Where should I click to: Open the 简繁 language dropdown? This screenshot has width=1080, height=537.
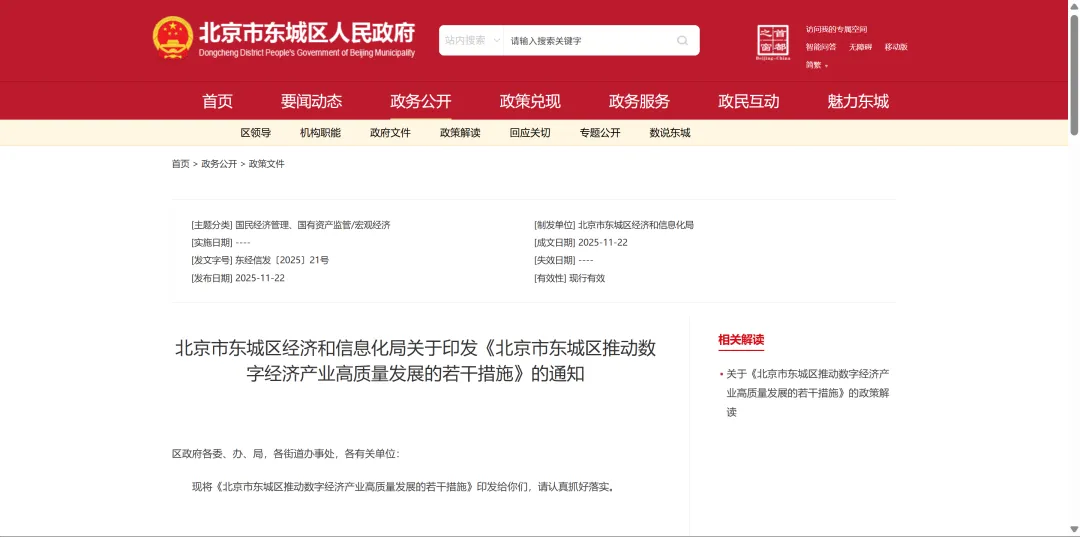click(x=817, y=65)
